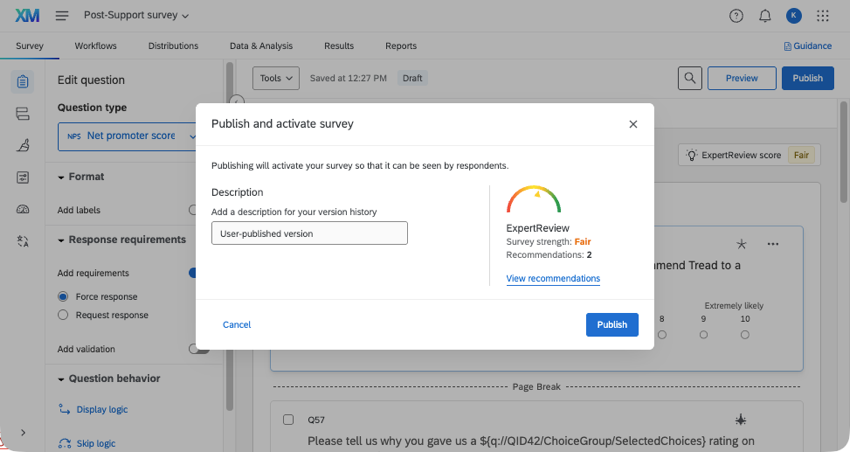Open the Display logic link
The height and width of the screenshot is (452, 850).
[102, 409]
